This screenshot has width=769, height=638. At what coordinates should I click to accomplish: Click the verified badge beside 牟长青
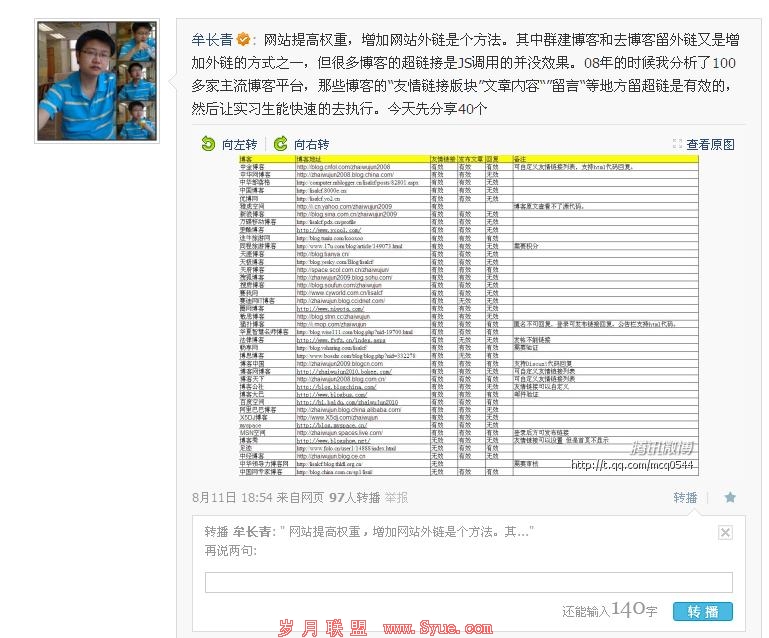(x=243, y=39)
